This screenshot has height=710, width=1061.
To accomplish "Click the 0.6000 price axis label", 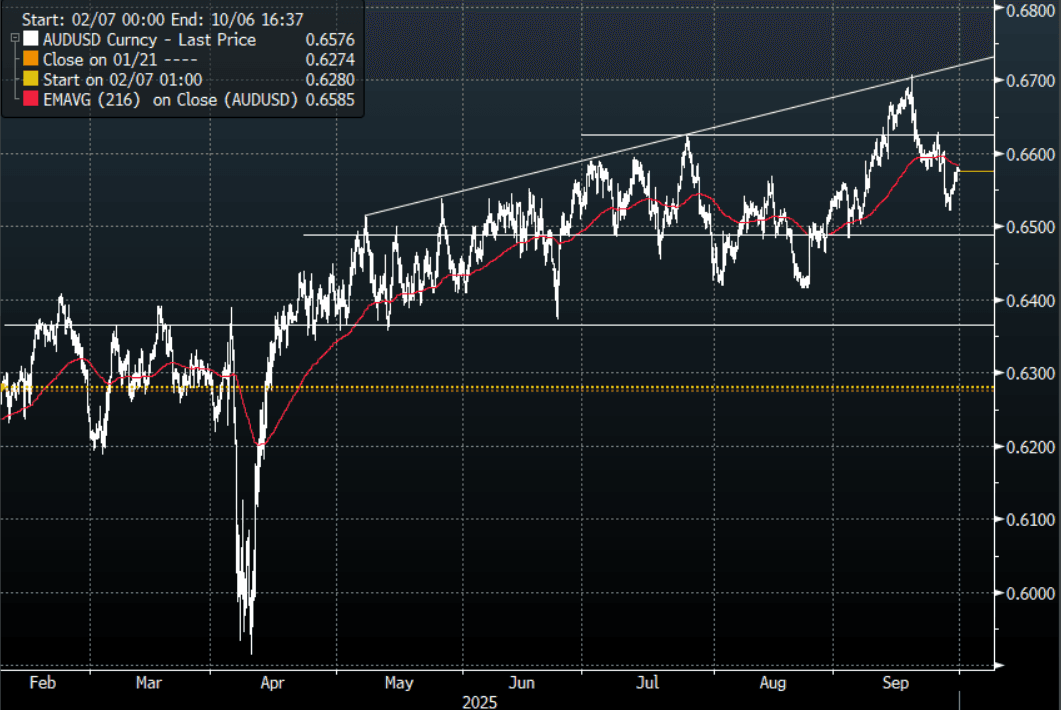I will (1031, 593).
